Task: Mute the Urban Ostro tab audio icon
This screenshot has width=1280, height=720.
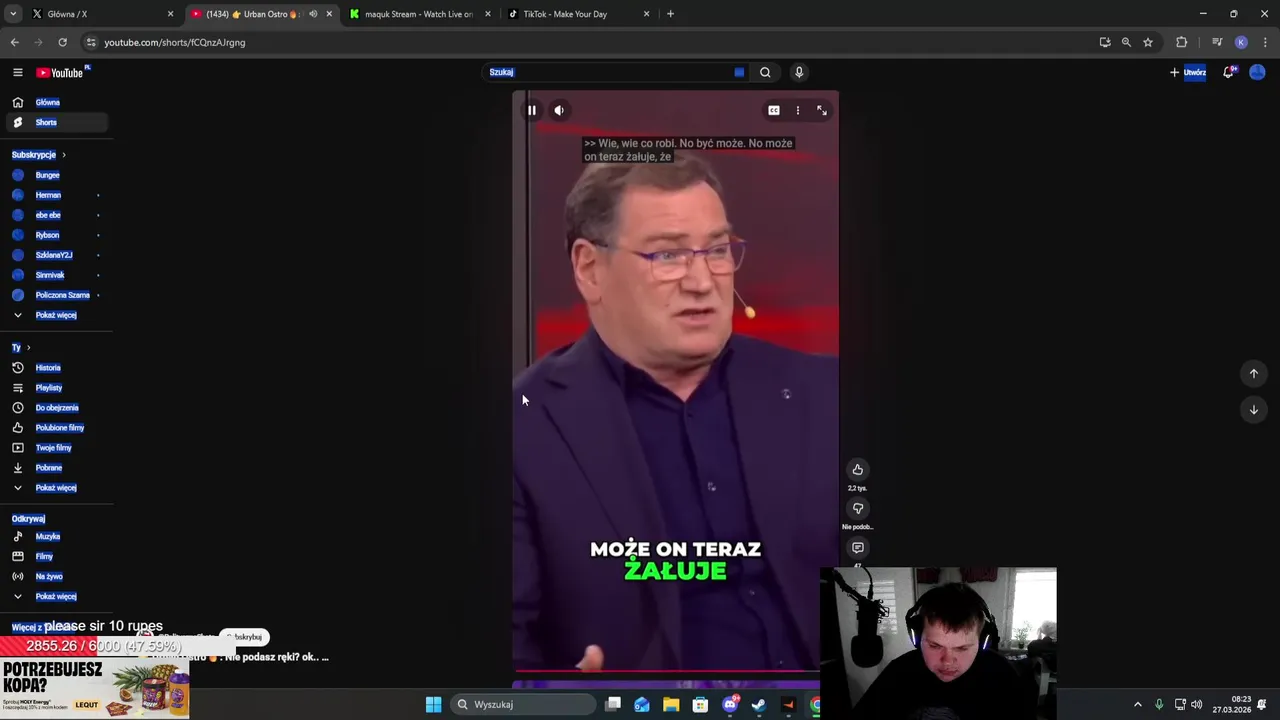Action: point(313,14)
